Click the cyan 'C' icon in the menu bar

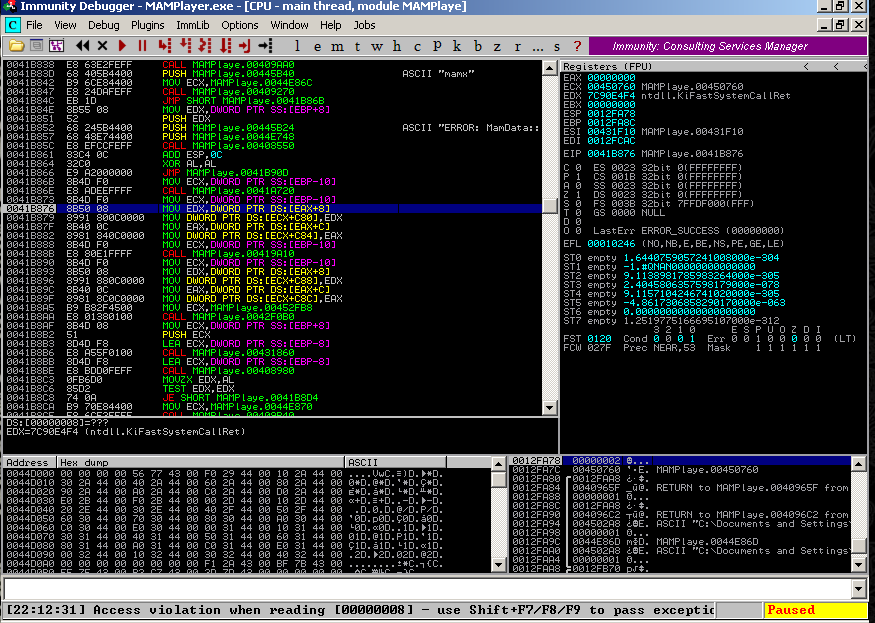(x=12, y=25)
